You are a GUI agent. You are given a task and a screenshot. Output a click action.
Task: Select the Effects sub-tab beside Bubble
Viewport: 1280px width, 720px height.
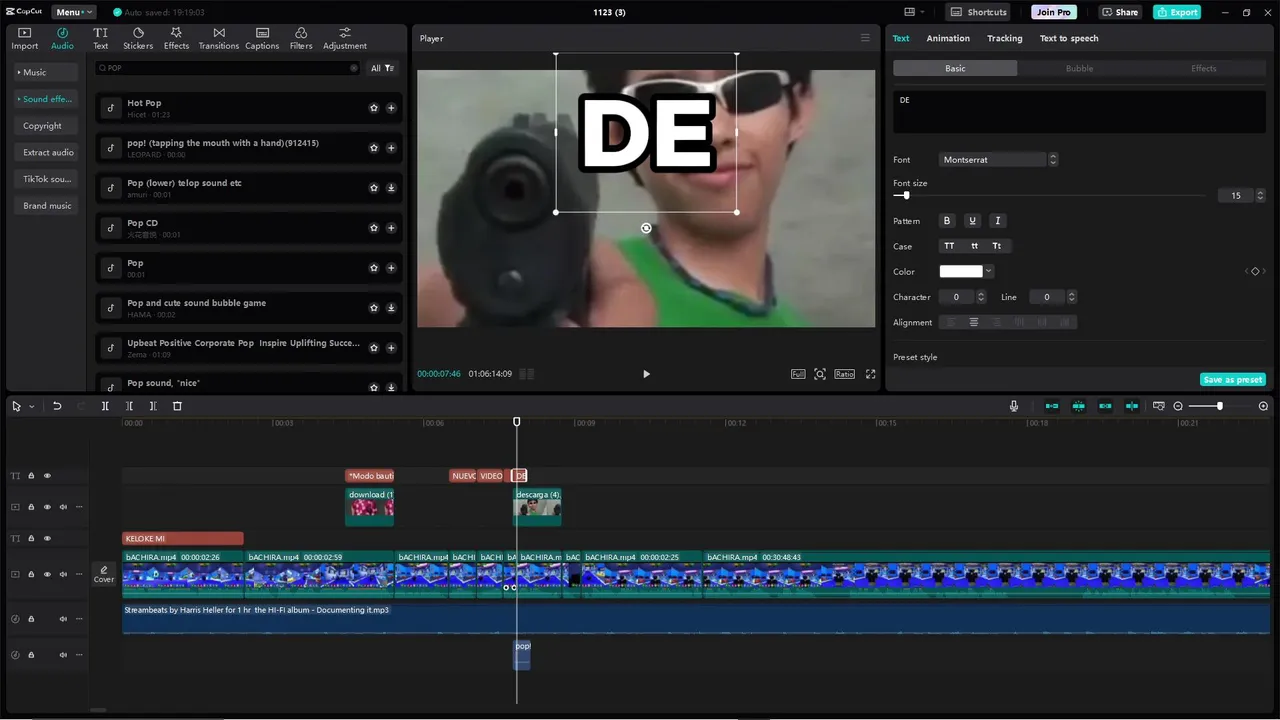[x=1203, y=68]
